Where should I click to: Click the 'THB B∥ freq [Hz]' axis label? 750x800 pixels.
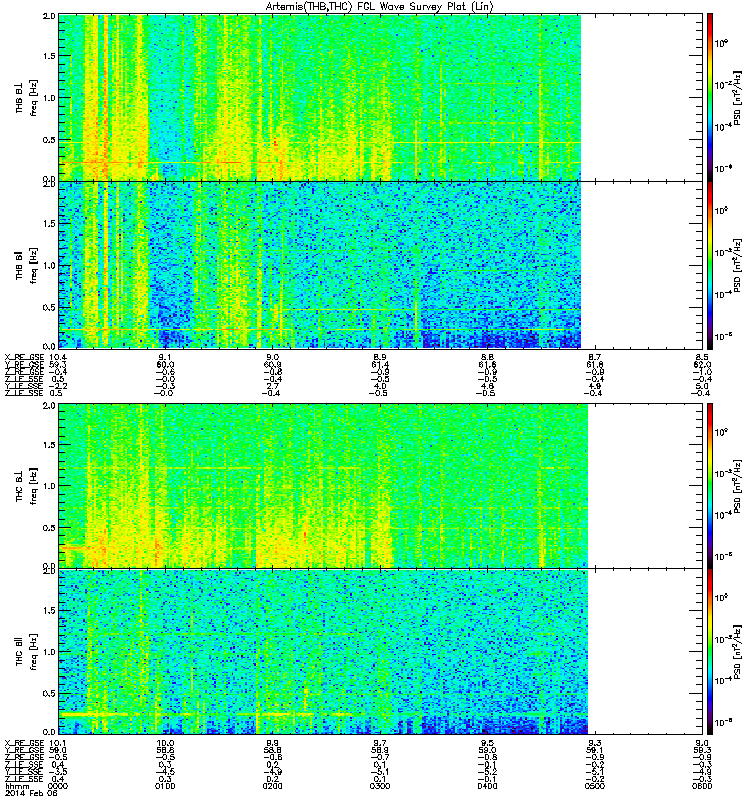(26, 265)
